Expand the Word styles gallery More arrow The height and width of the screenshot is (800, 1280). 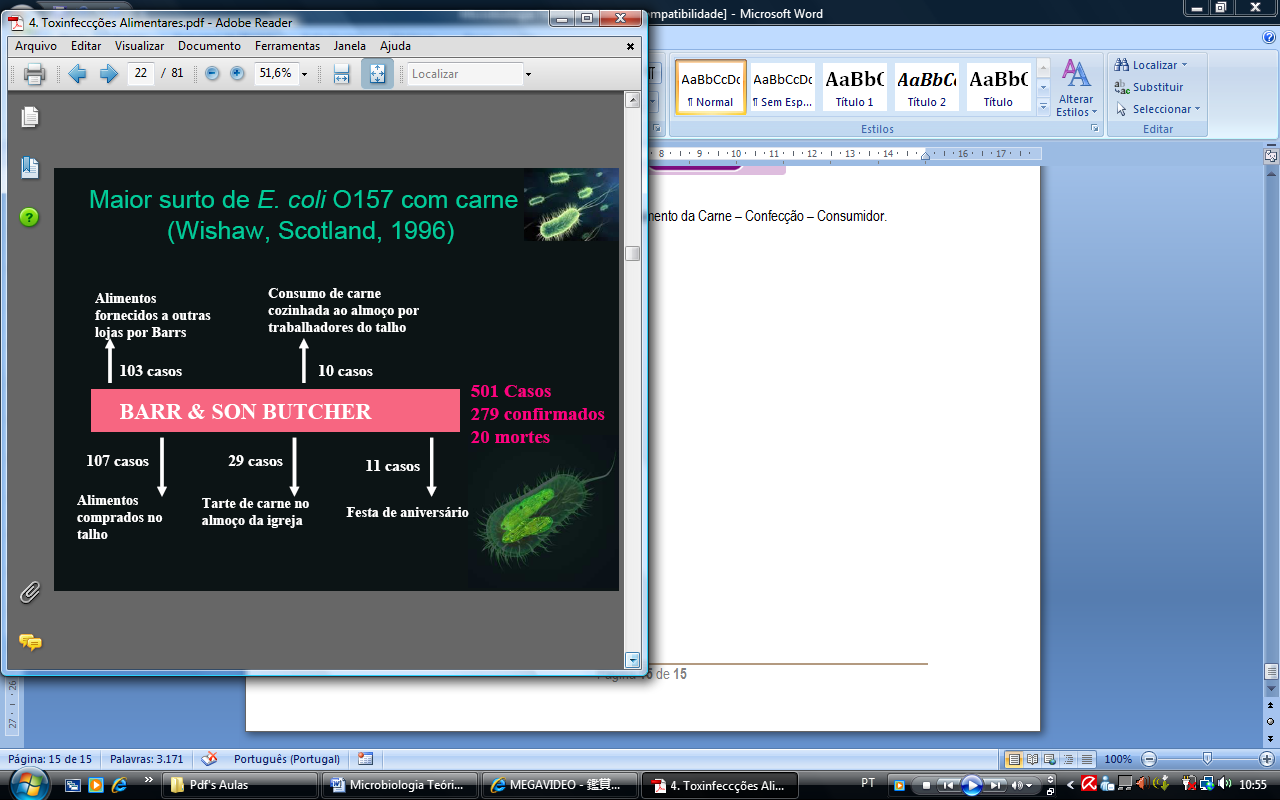point(1043,105)
